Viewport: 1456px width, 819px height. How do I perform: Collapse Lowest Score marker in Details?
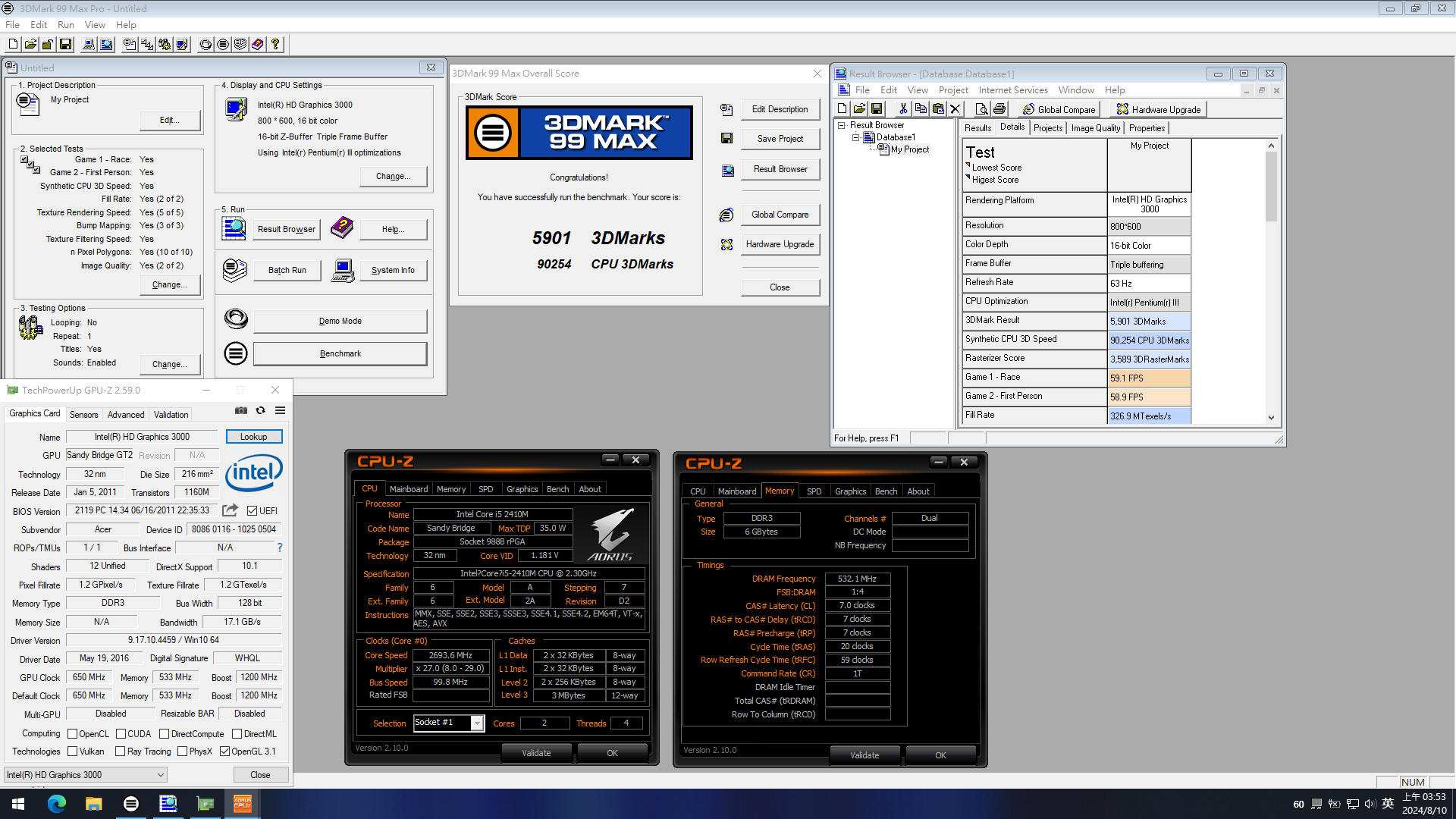[x=968, y=165]
